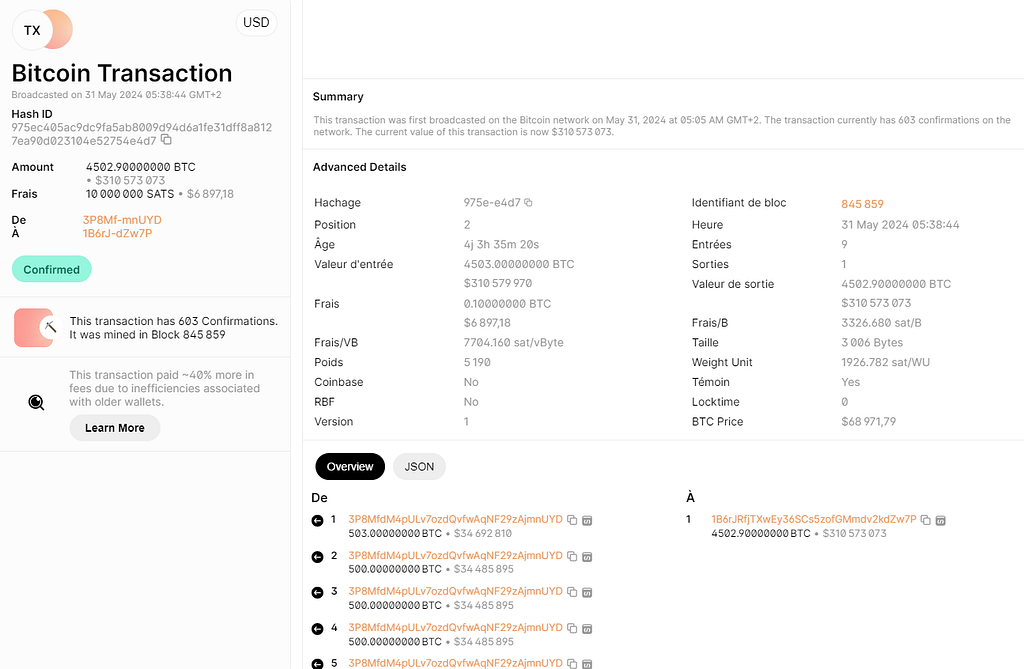Open recipient address 1B6rJ-dZw7P
This screenshot has width=1024, height=669.
coord(118,233)
